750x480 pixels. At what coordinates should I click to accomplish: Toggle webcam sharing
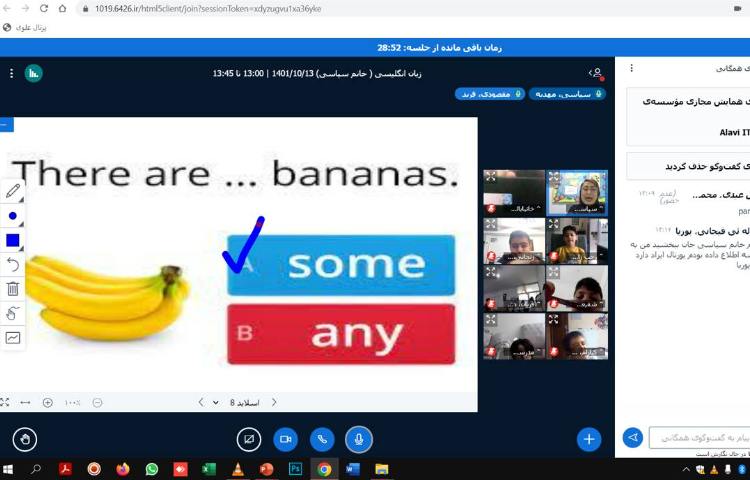(285, 438)
